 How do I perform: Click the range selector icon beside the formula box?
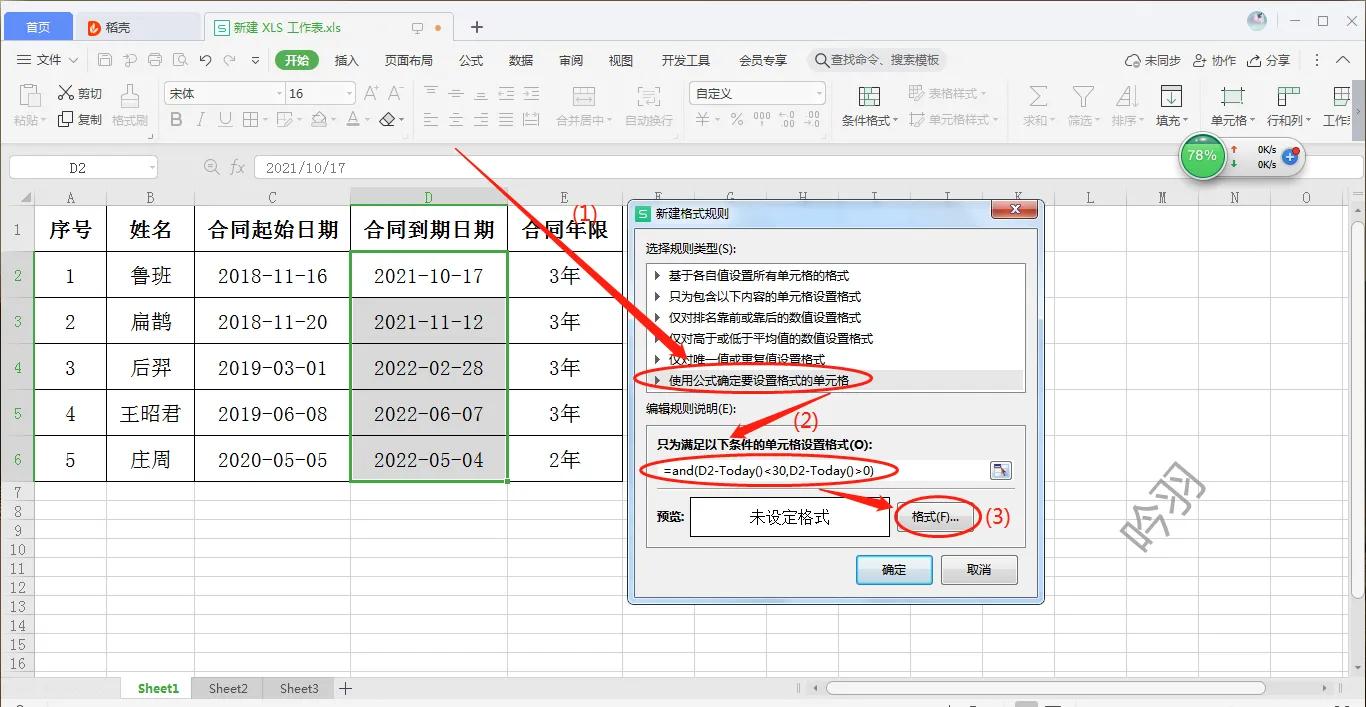1000,470
